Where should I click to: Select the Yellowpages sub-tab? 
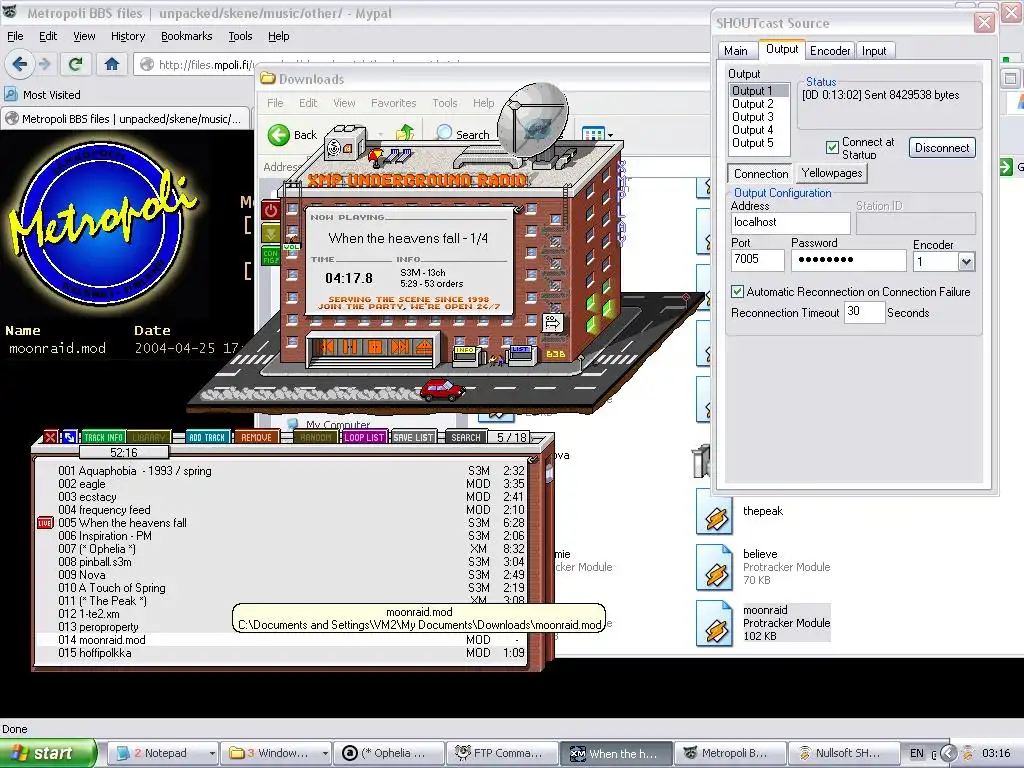pyautogui.click(x=831, y=173)
